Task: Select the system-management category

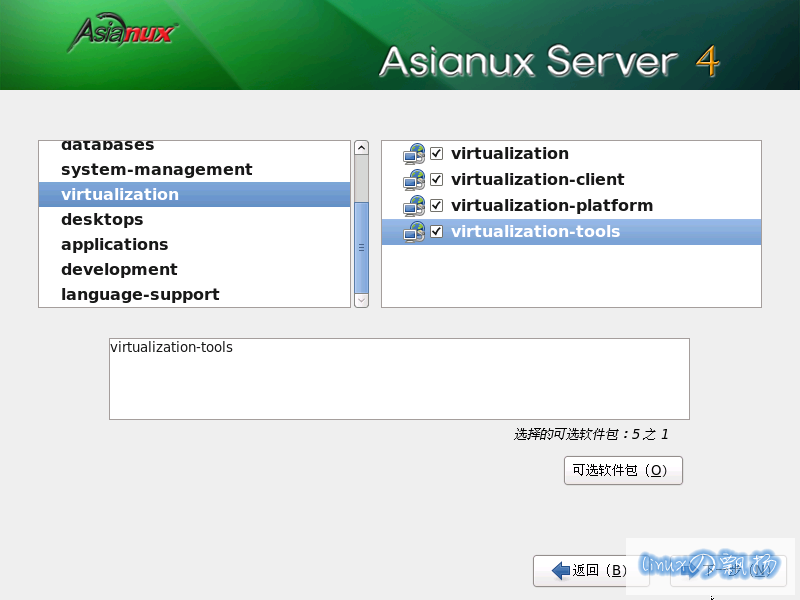Action: tap(194, 169)
